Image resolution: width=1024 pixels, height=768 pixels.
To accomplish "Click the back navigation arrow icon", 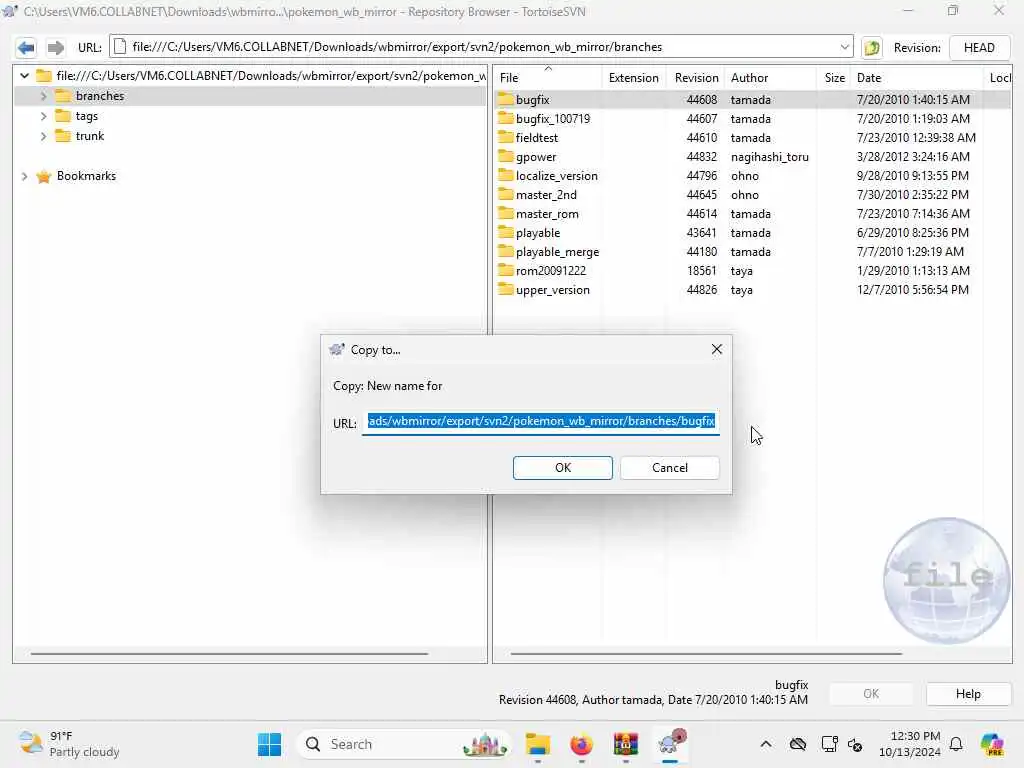I will click(26, 48).
